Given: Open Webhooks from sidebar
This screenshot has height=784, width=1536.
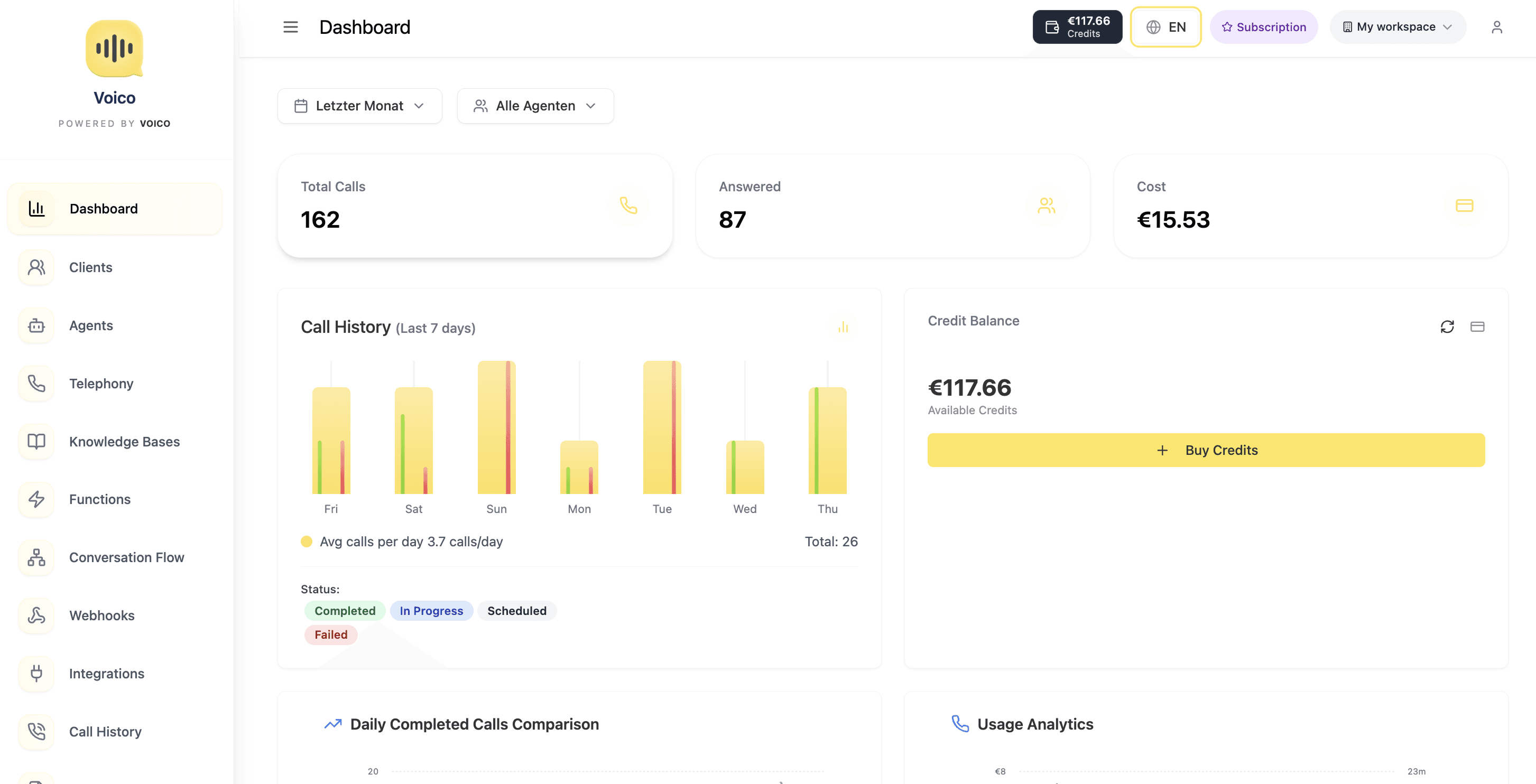Looking at the screenshot, I should click(115, 615).
